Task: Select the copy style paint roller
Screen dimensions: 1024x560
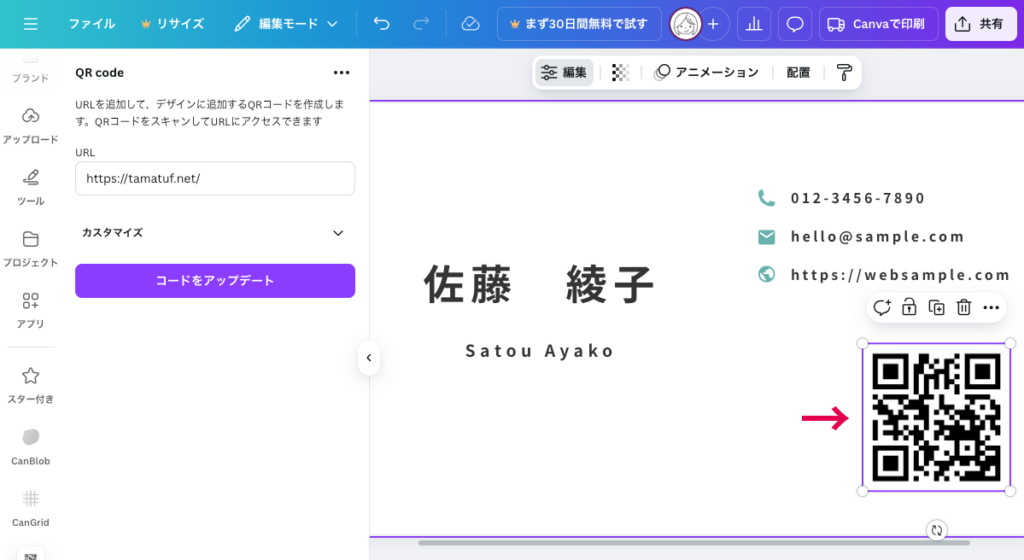Action: (844, 72)
